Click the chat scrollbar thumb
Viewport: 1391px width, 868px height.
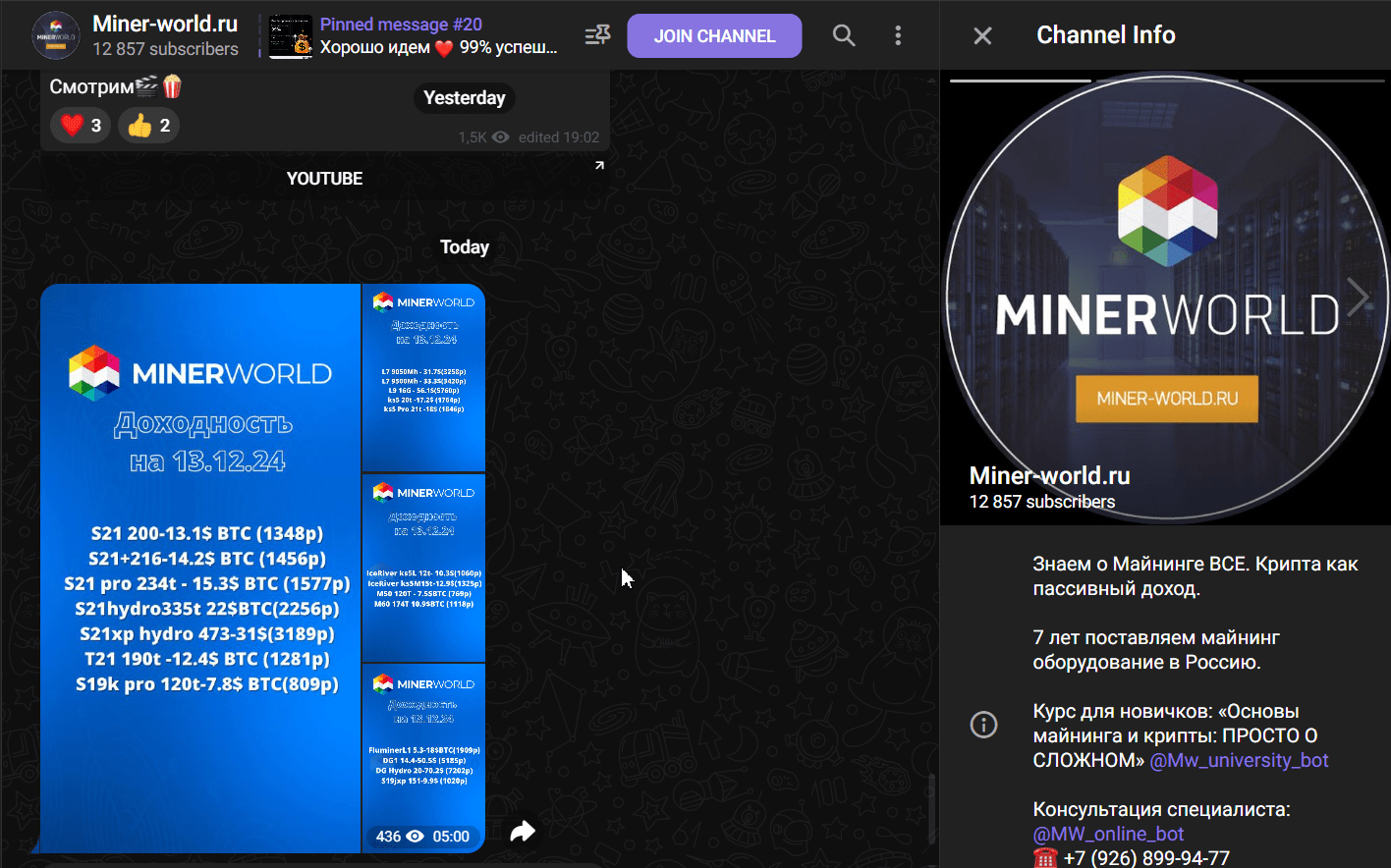[x=931, y=808]
